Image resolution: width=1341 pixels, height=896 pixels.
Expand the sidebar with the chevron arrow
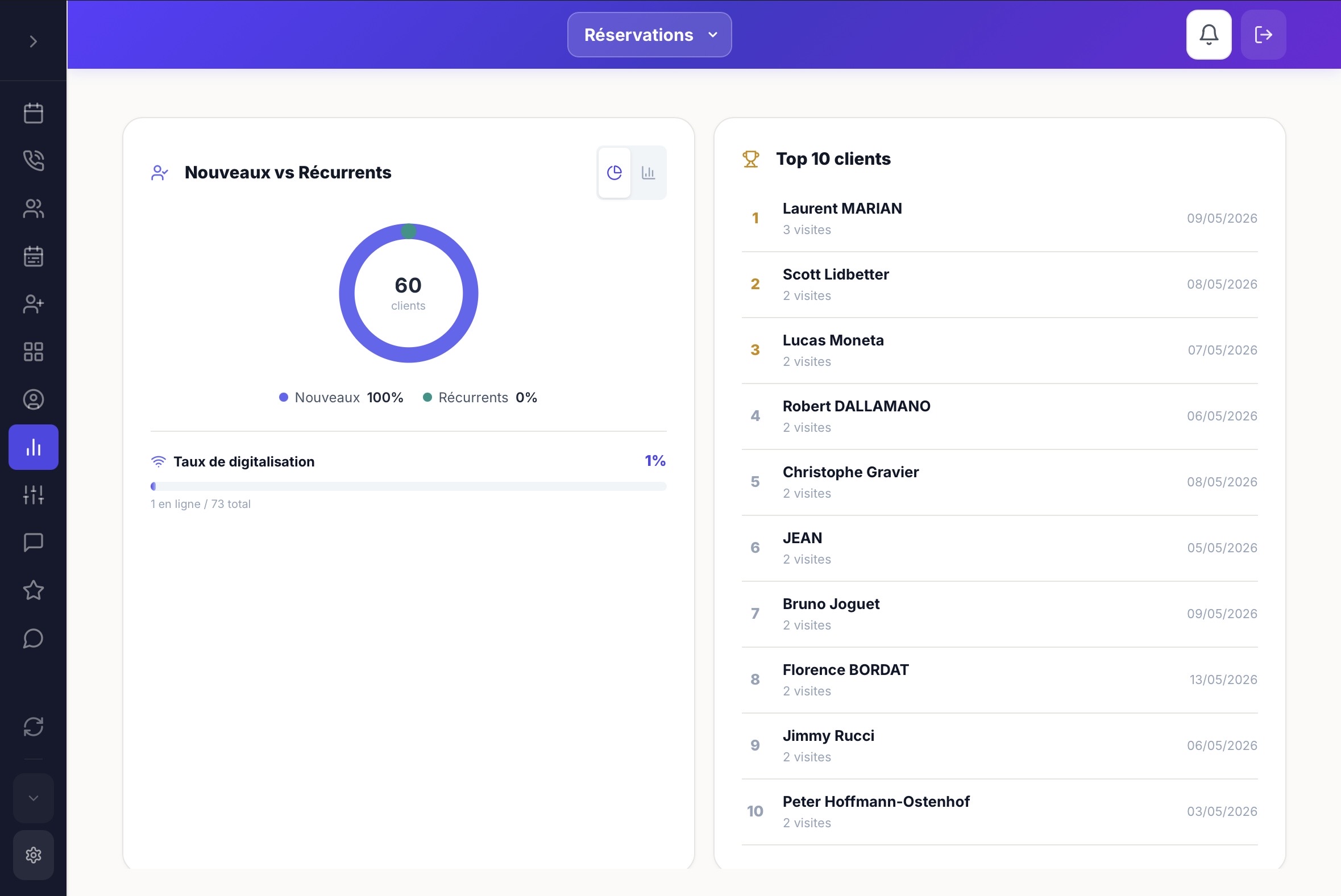[x=33, y=41]
